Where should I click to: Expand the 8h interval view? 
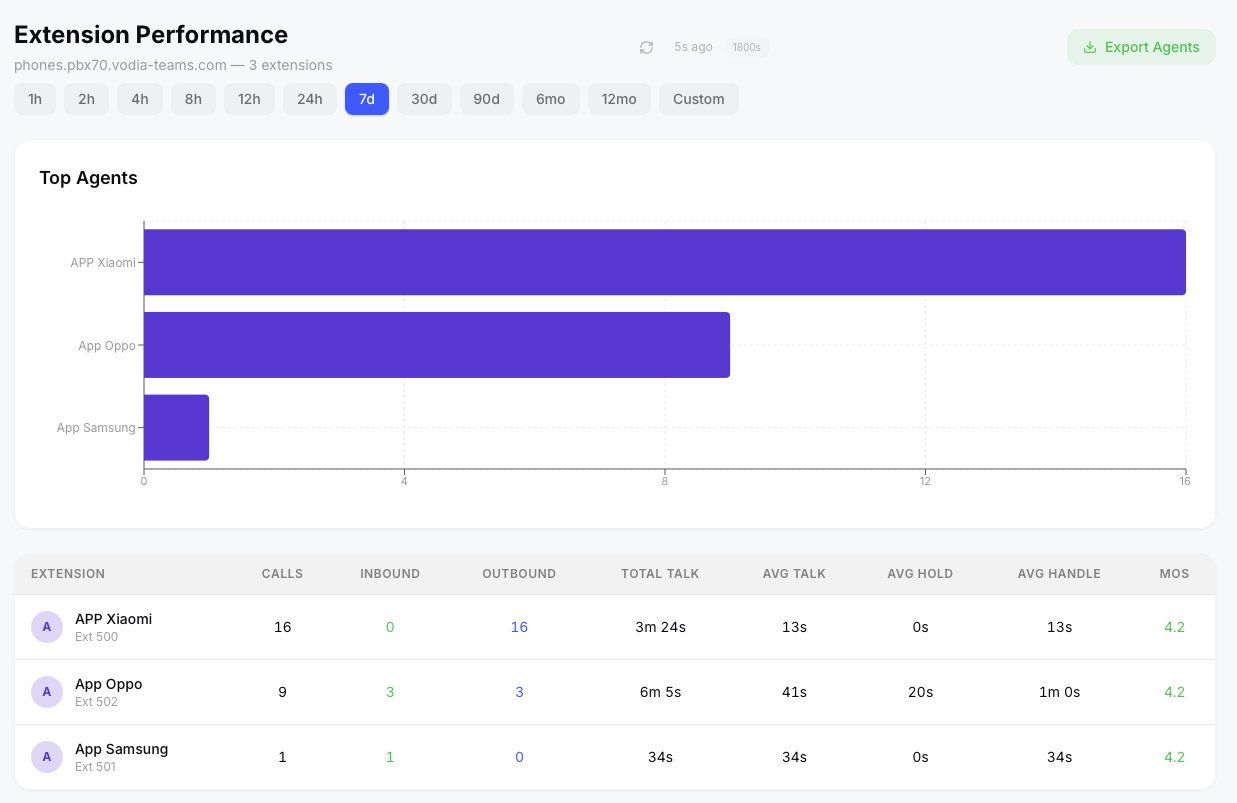(193, 99)
